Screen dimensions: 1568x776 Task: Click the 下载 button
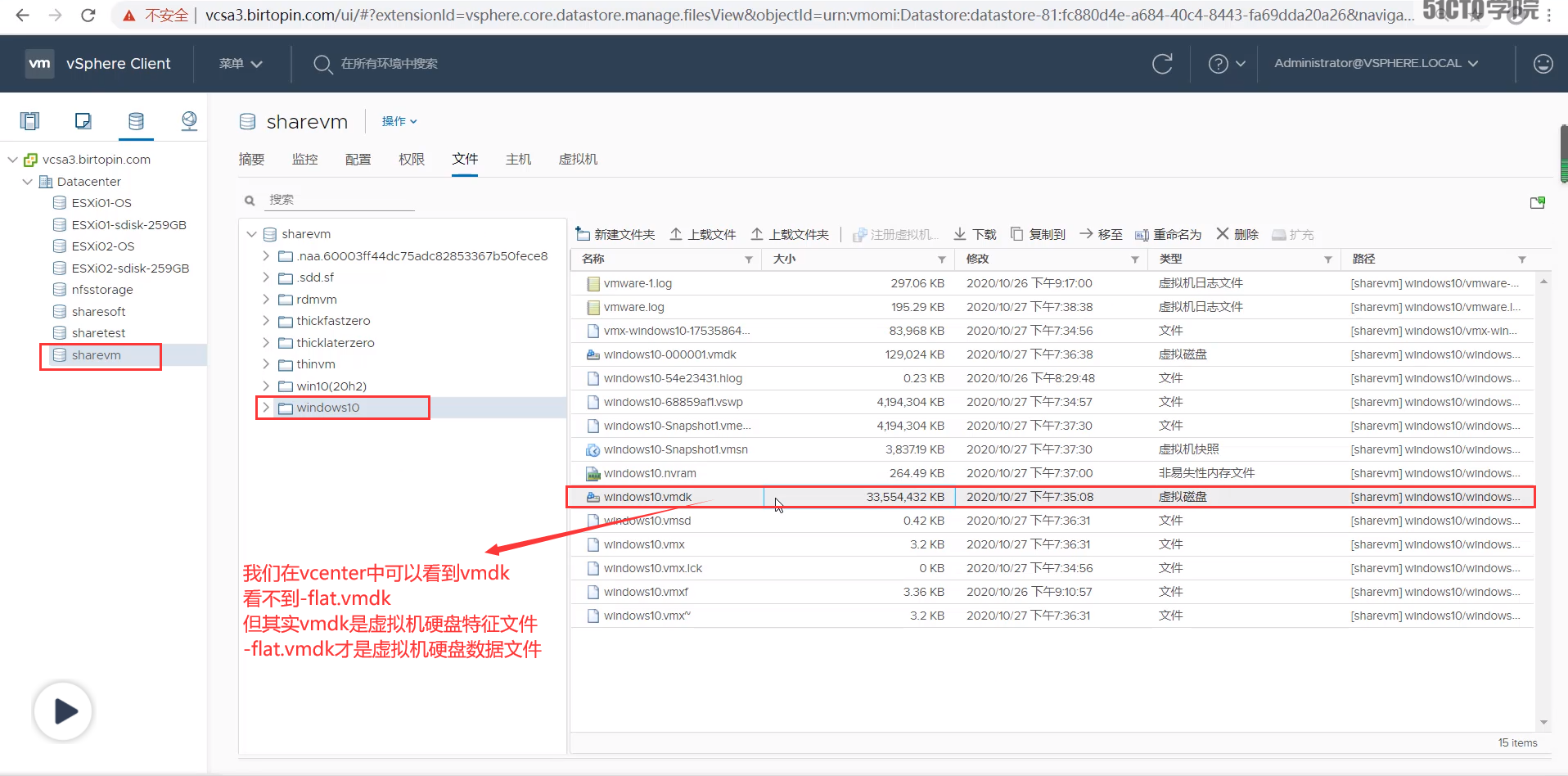tap(975, 235)
